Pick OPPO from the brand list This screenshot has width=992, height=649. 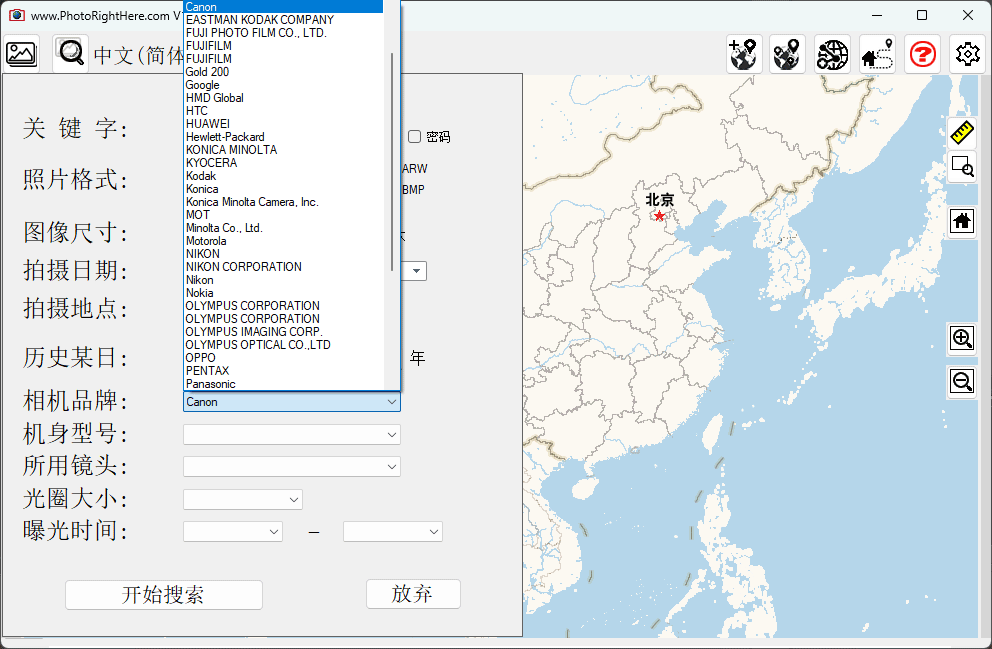click(283, 358)
